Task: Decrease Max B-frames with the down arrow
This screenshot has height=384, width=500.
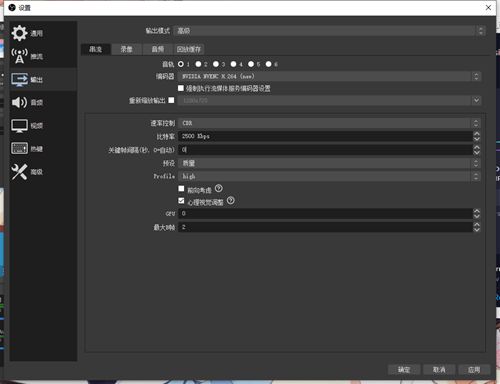Action: (x=477, y=230)
